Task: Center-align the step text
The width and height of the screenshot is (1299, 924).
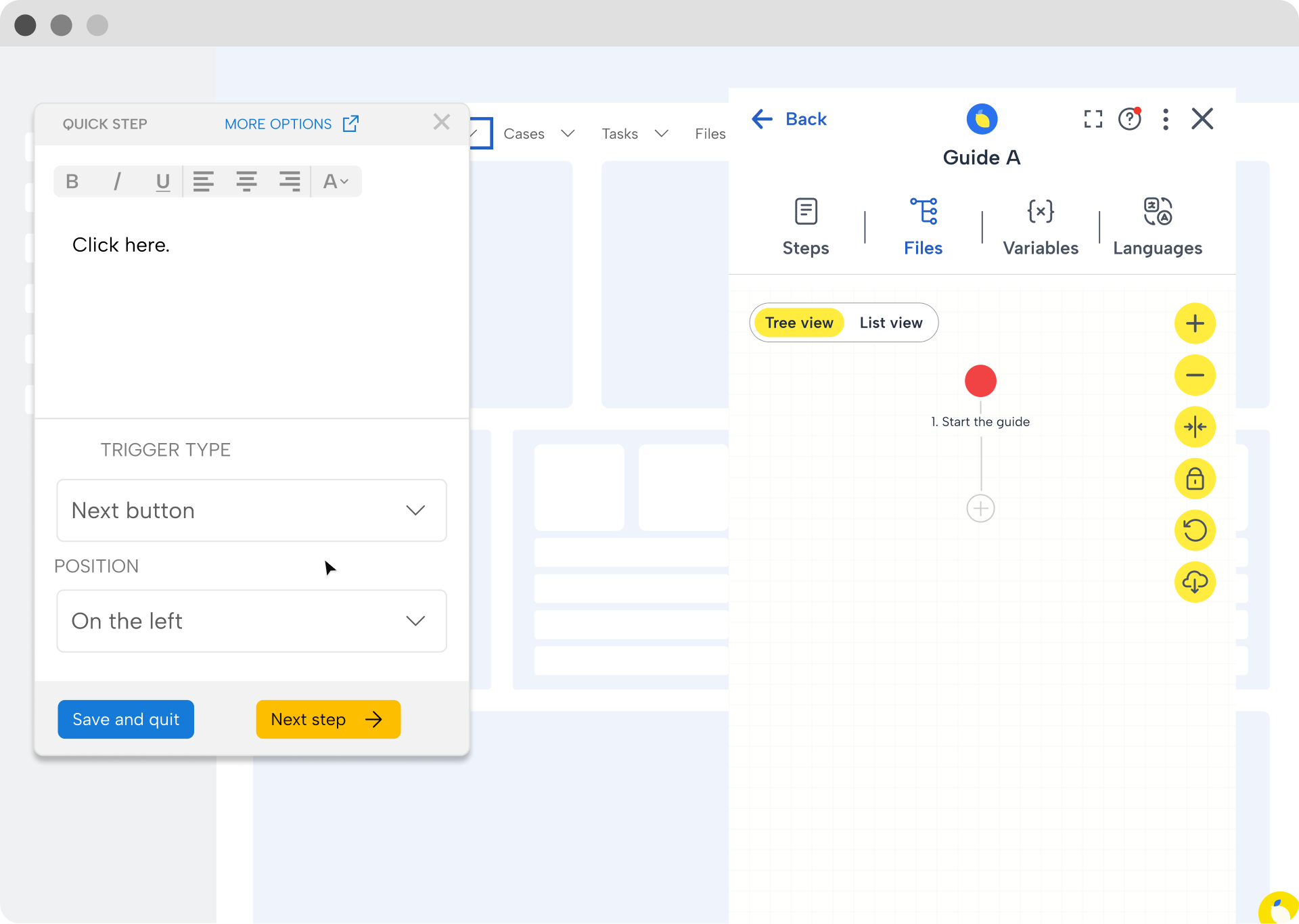Action: [x=246, y=181]
